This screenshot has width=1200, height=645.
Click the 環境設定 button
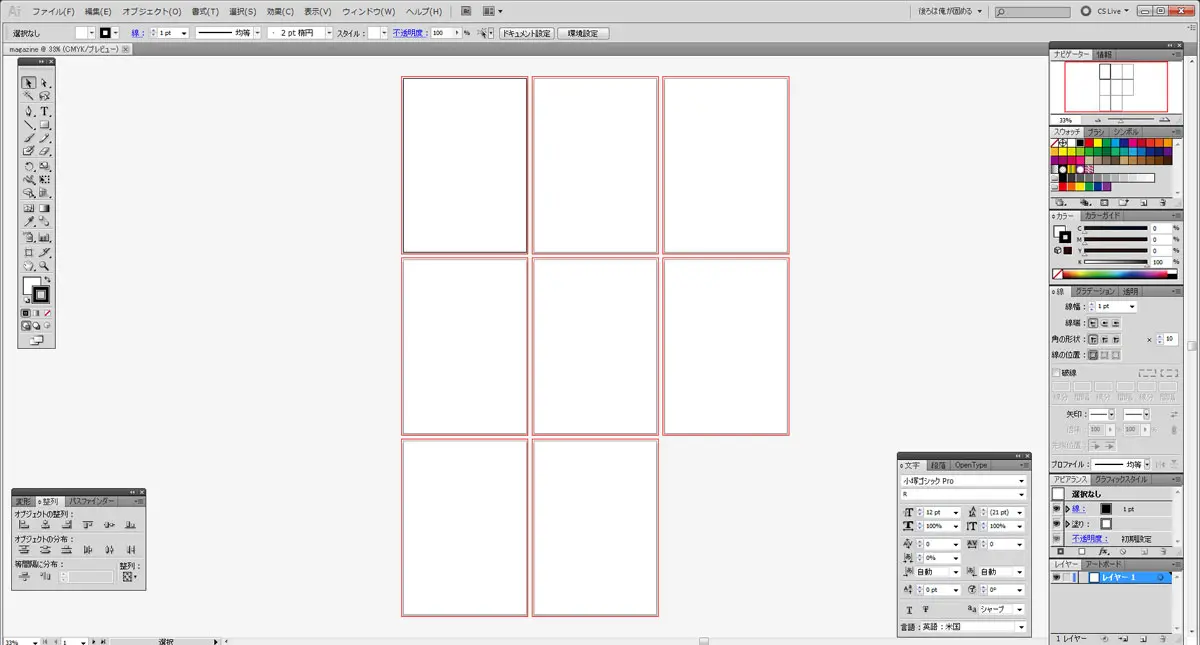click(583, 33)
